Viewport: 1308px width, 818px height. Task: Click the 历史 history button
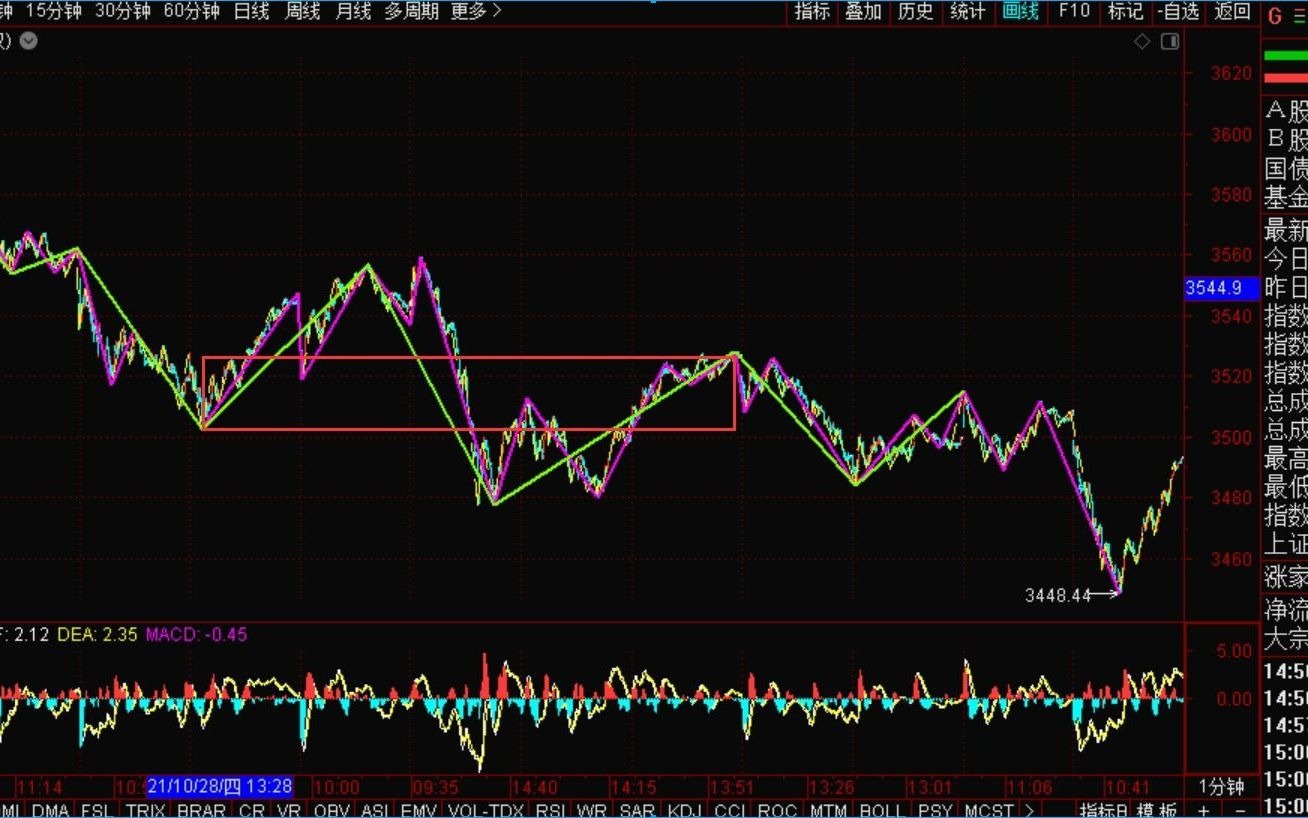916,11
